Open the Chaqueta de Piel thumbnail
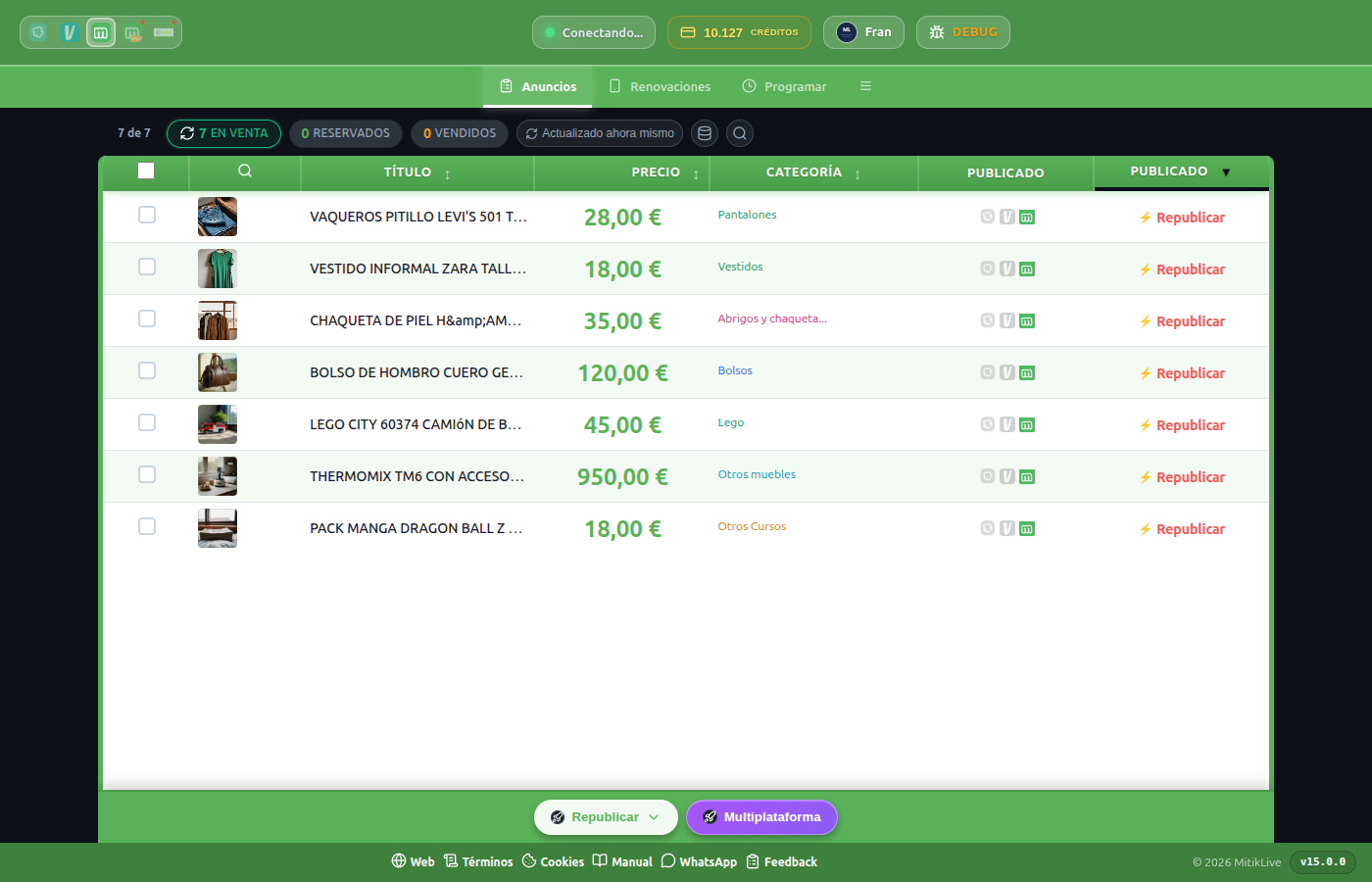Image resolution: width=1372 pixels, height=882 pixels. click(218, 320)
